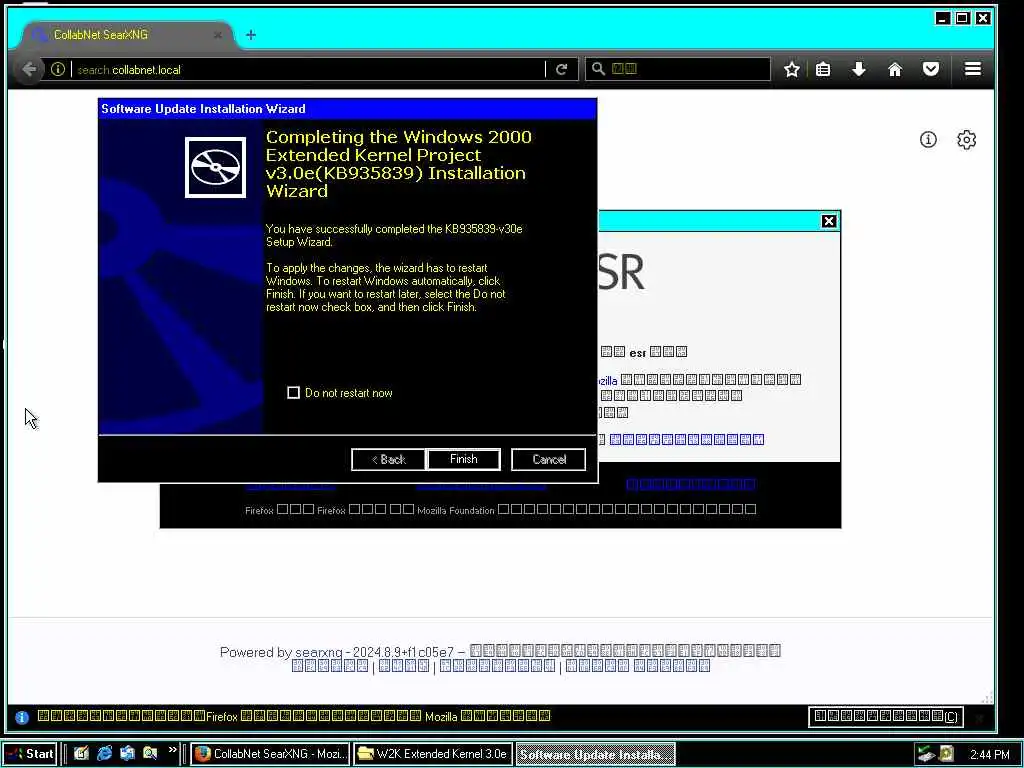
Task: Click the Back button in wizard
Action: click(389, 459)
